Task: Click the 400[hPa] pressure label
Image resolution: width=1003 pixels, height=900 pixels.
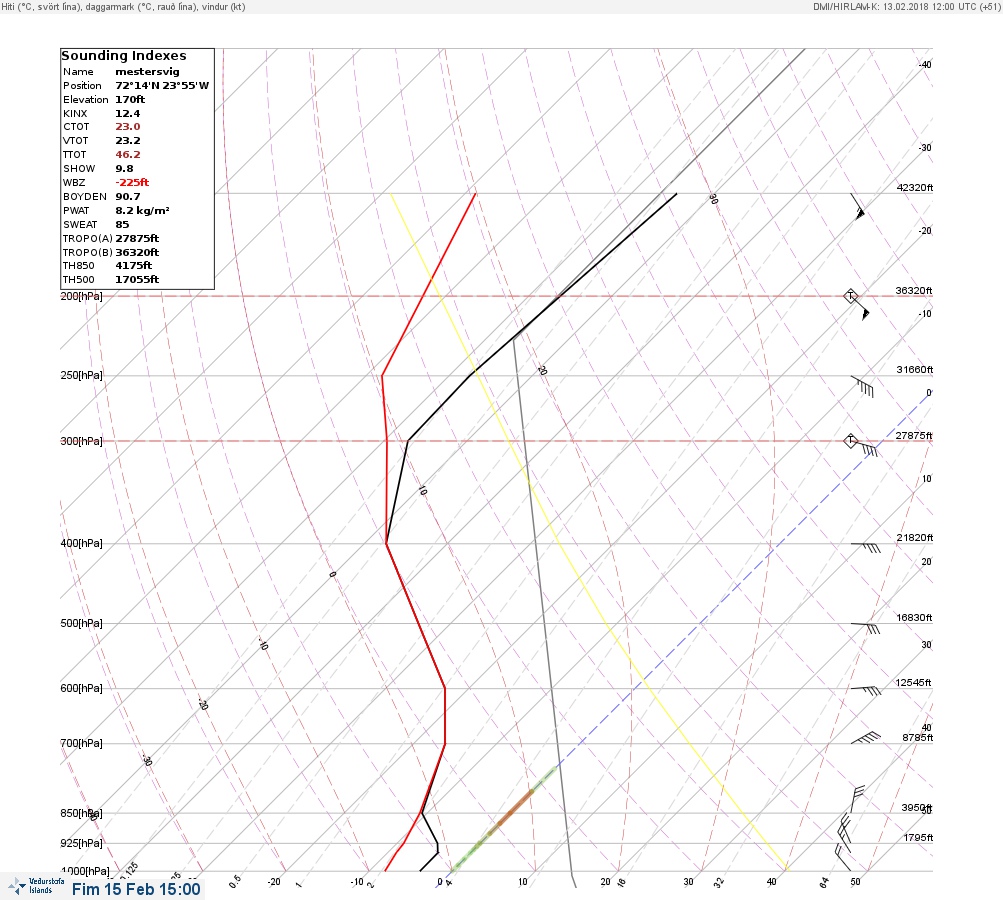Action: click(81, 543)
